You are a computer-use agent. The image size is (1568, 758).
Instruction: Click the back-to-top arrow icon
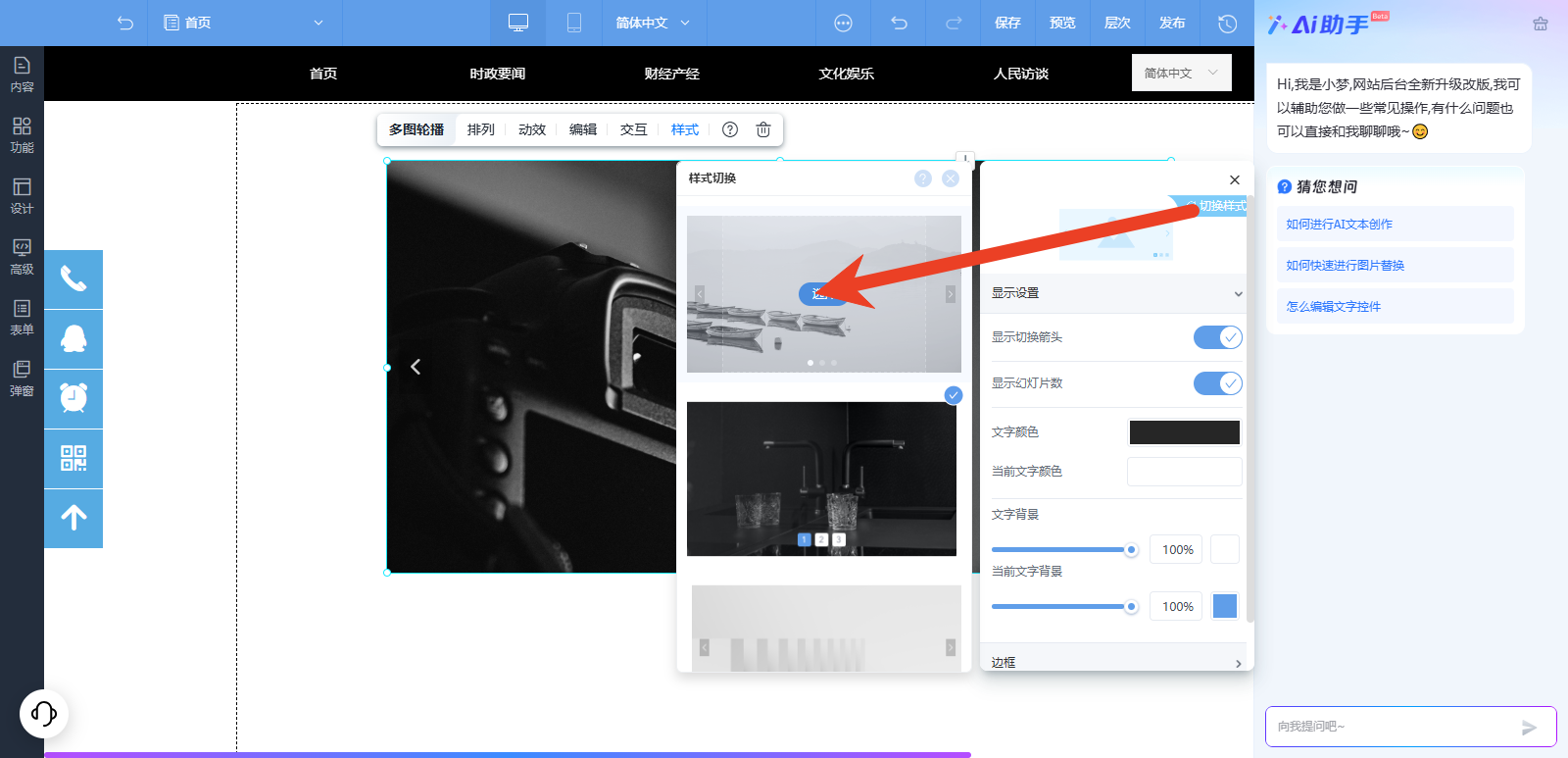click(x=73, y=518)
